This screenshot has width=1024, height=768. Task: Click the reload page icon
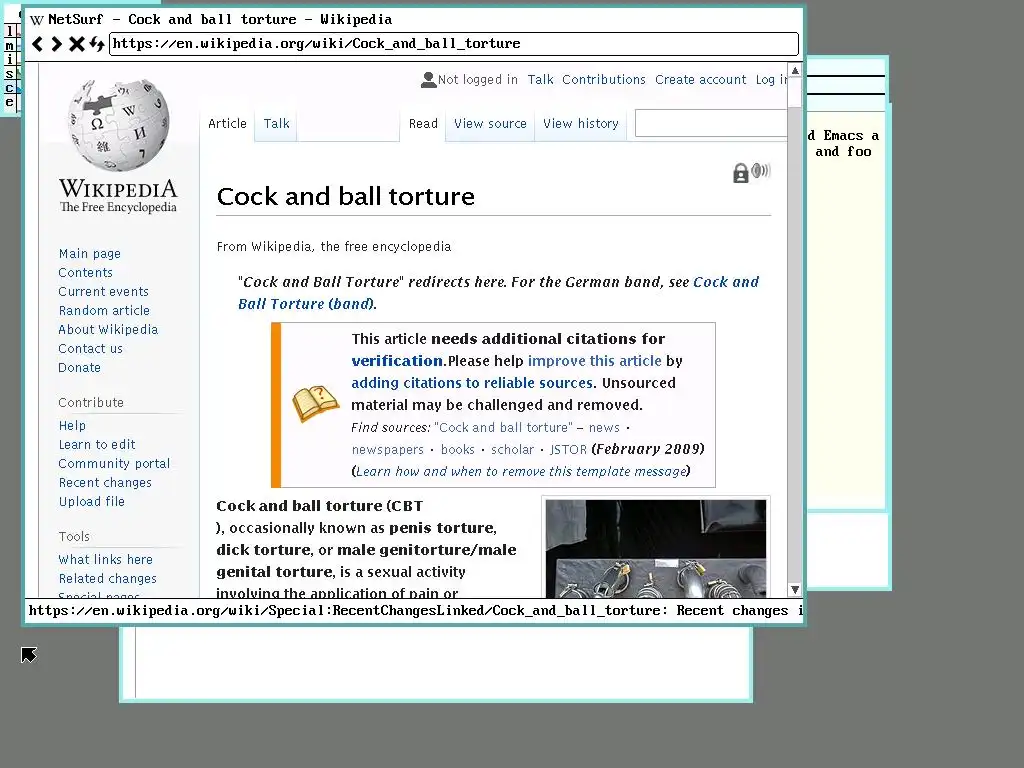tap(97, 44)
